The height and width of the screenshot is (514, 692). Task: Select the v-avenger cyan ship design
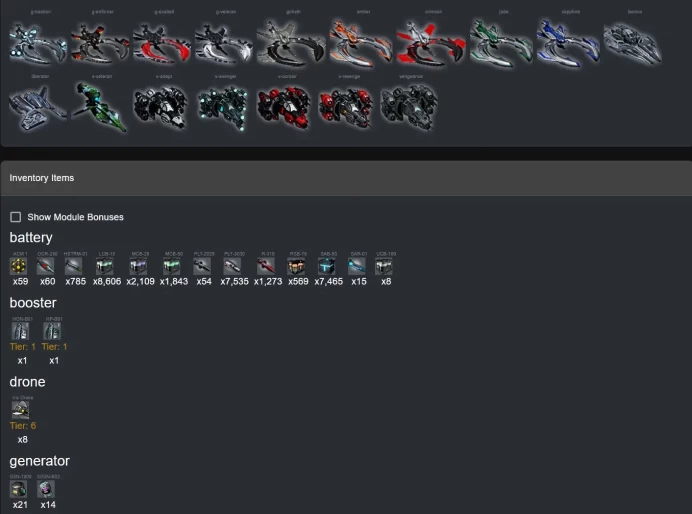coord(223,108)
